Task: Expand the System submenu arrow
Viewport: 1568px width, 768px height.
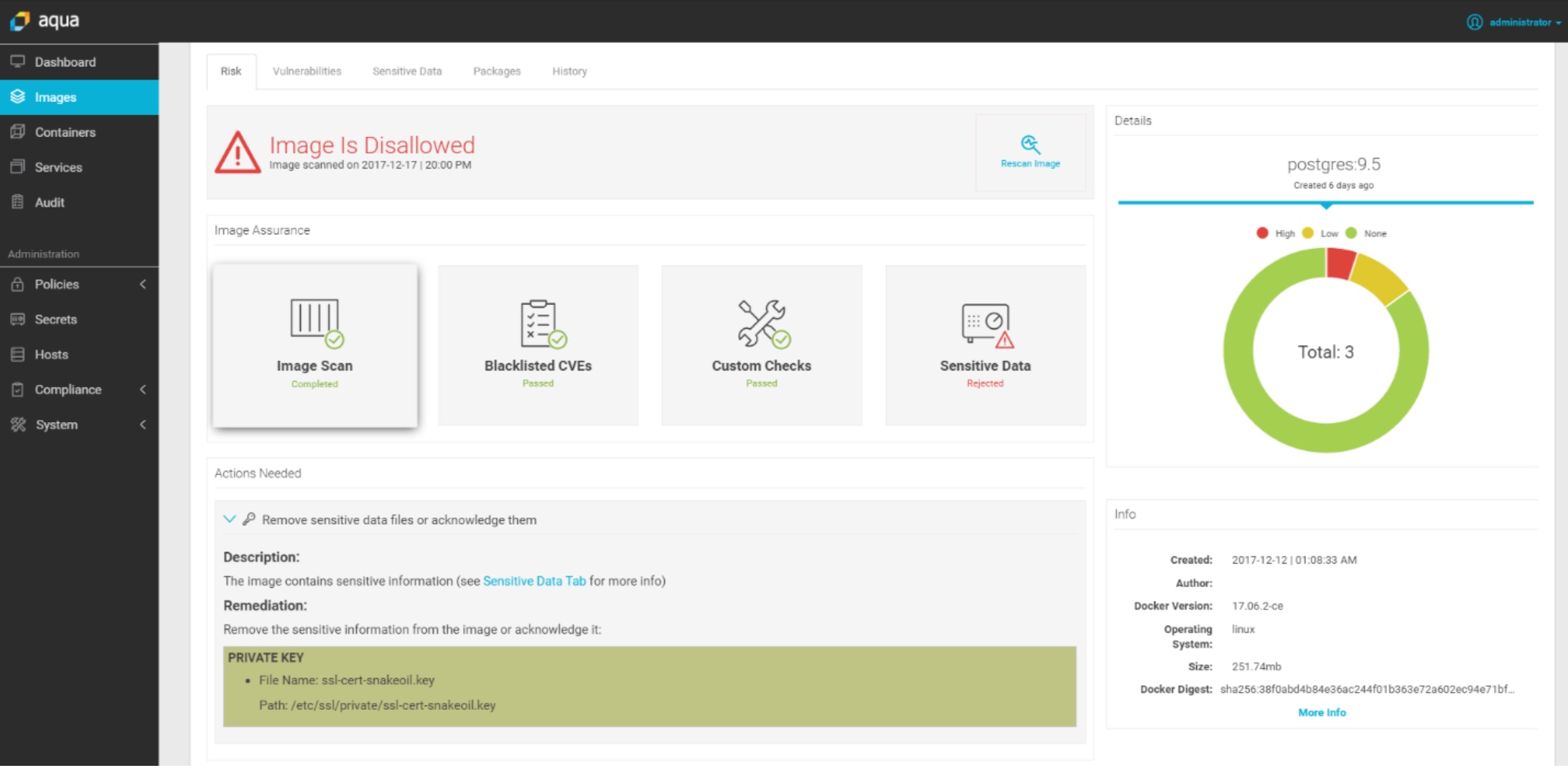Action: 143,425
